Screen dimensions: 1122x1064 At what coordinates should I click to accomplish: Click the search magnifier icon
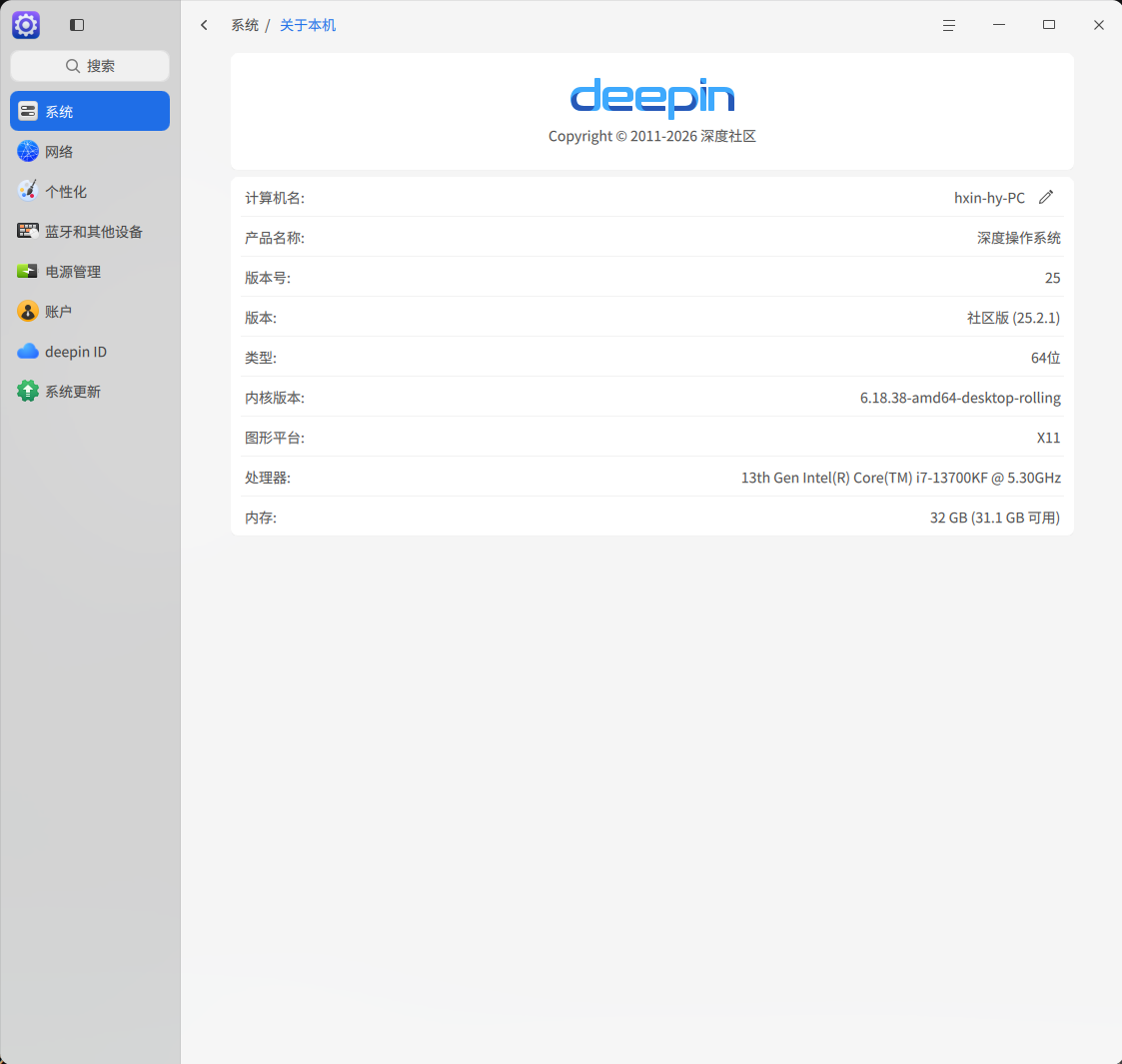tap(72, 66)
